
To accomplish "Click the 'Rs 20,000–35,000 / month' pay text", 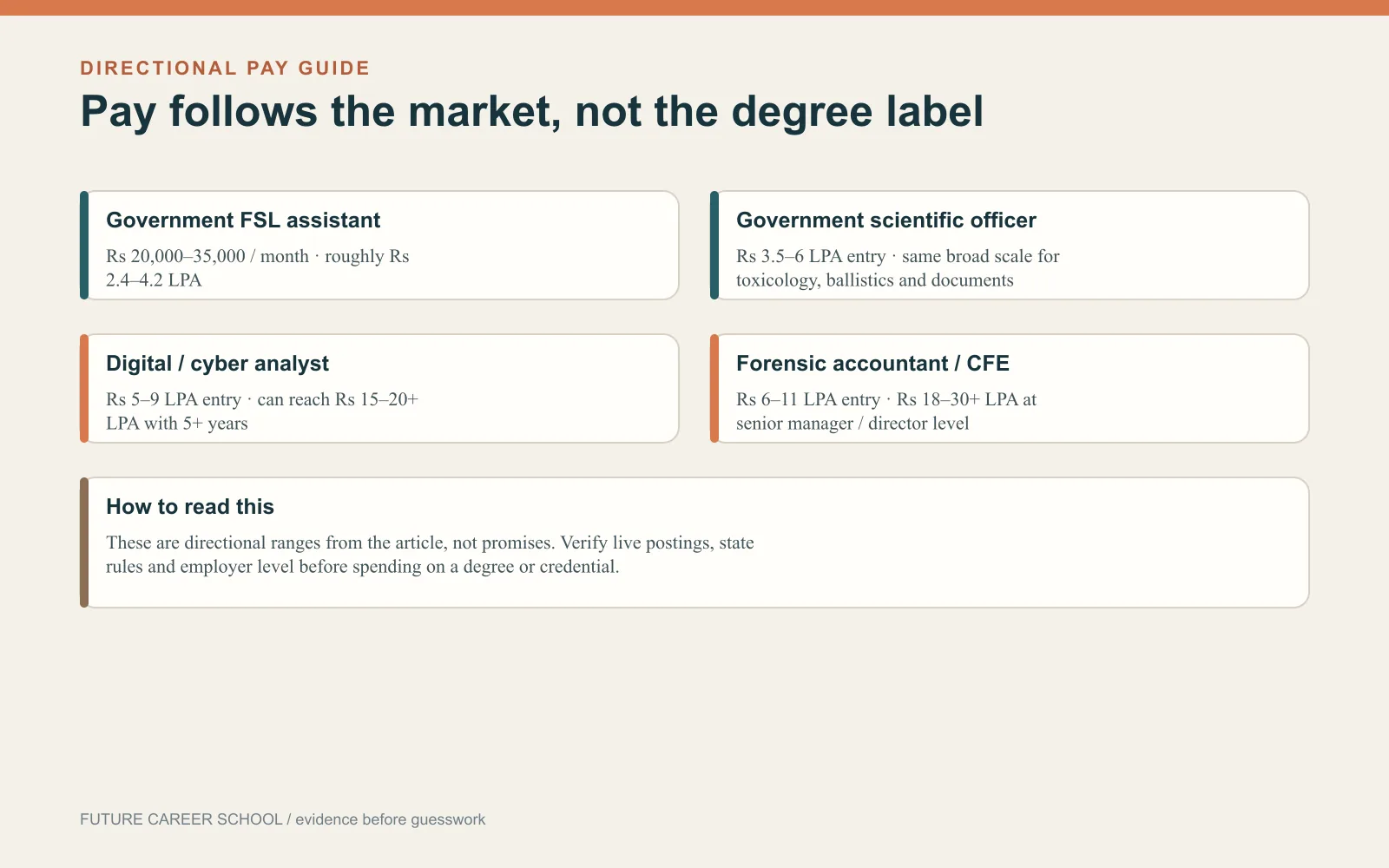I will [207, 256].
